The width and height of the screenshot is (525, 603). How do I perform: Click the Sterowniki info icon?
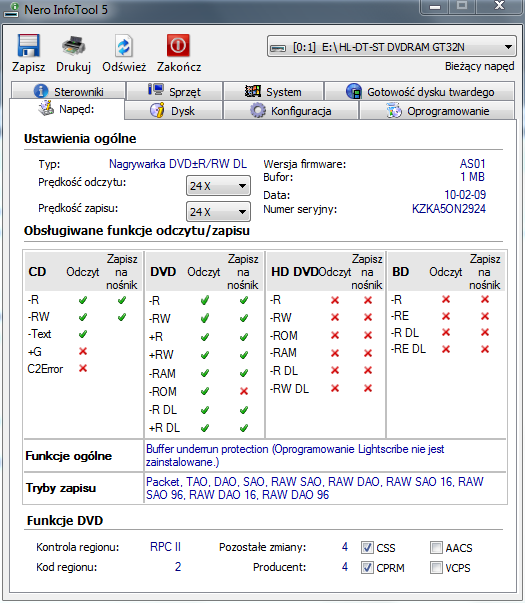point(41,91)
